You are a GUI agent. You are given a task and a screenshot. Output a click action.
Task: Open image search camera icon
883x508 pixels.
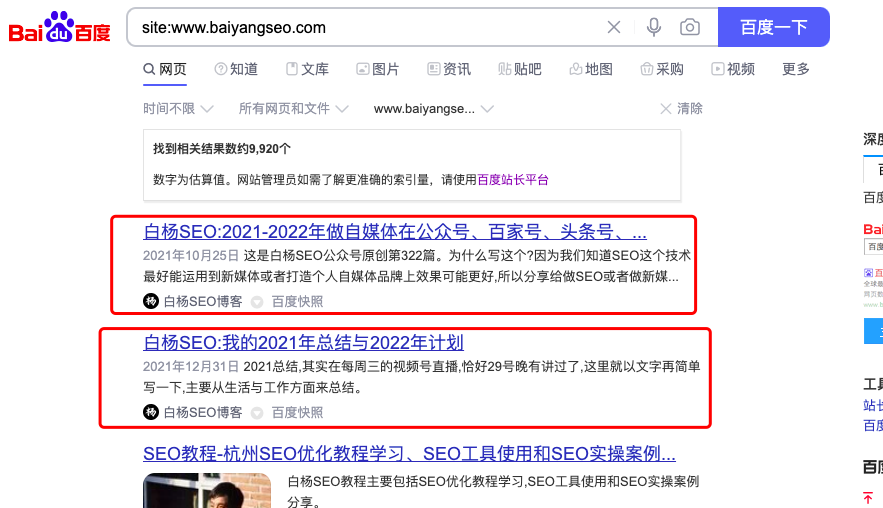pyautogui.click(x=690, y=27)
